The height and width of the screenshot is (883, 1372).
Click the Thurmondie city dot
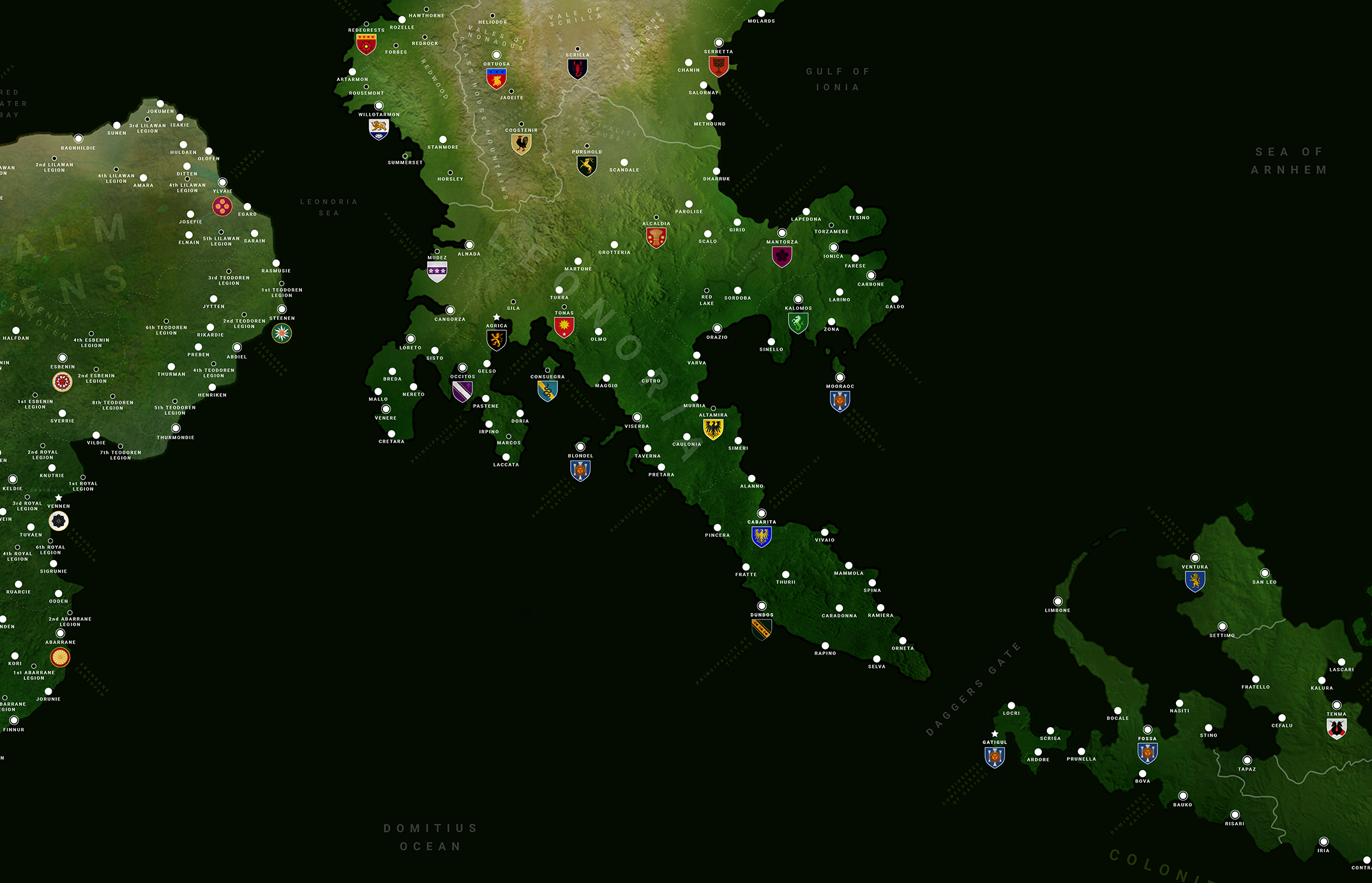point(176,428)
